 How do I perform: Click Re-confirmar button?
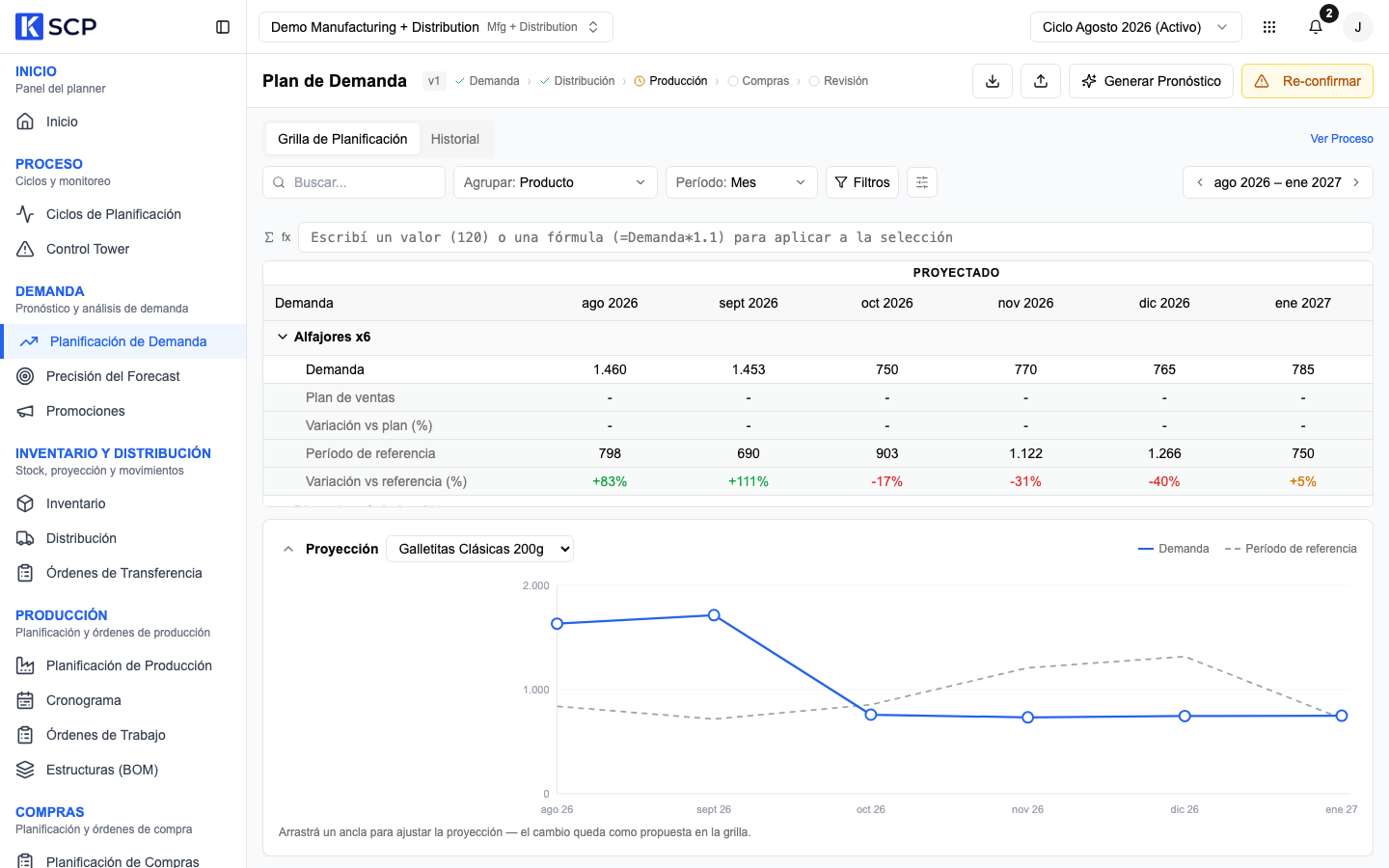point(1307,81)
